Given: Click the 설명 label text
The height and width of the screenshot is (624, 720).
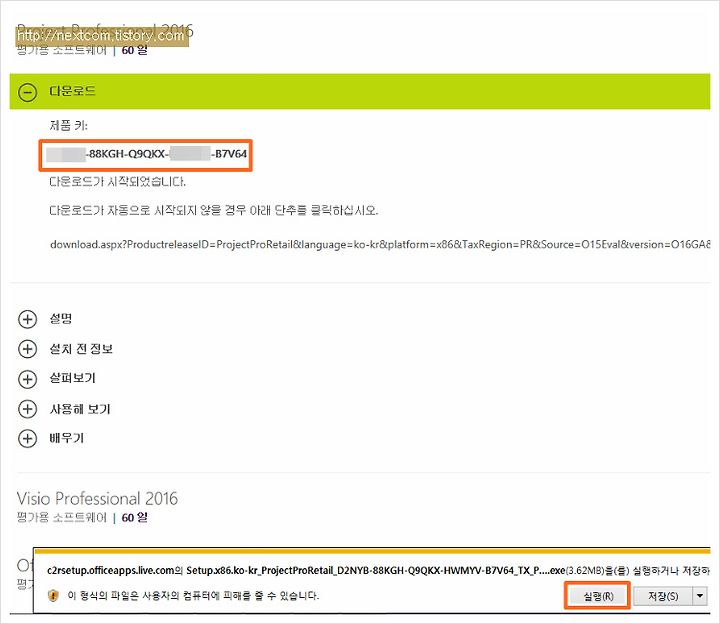Looking at the screenshot, I should coord(61,319).
